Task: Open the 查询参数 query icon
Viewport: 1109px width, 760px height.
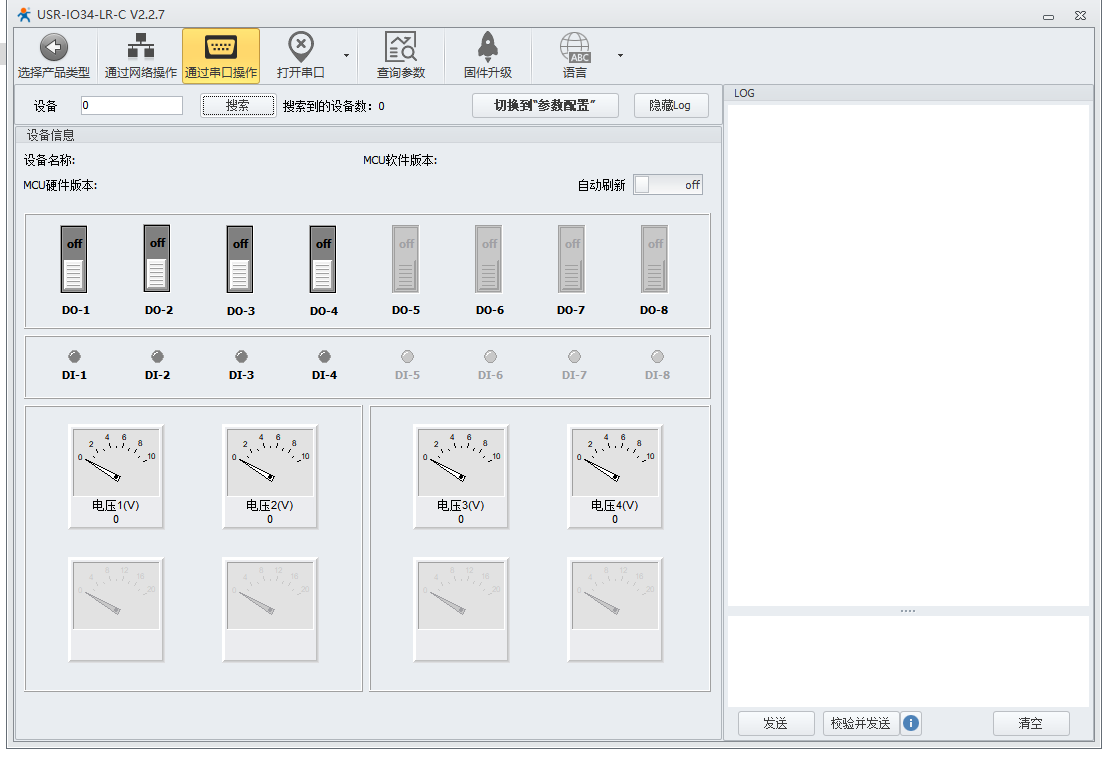Action: coord(400,47)
